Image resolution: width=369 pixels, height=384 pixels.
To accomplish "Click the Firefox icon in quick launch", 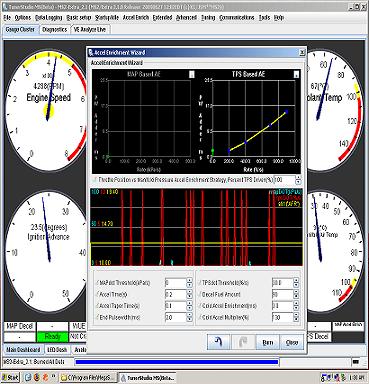I will coord(36,378).
